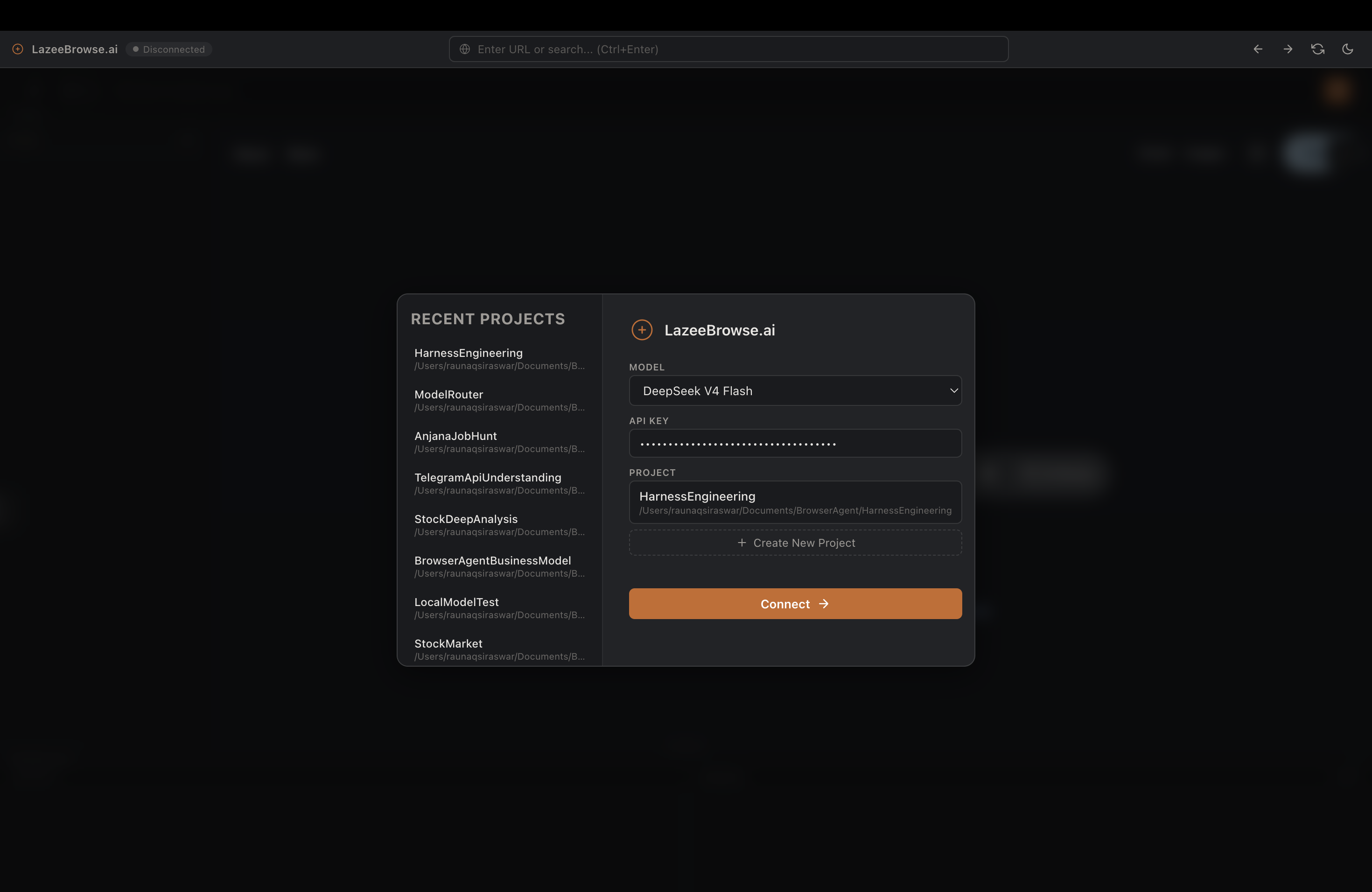Click the LazeeBrowse.ai logo in top bar
Image resolution: width=1372 pixels, height=892 pixels.
pyautogui.click(x=18, y=49)
